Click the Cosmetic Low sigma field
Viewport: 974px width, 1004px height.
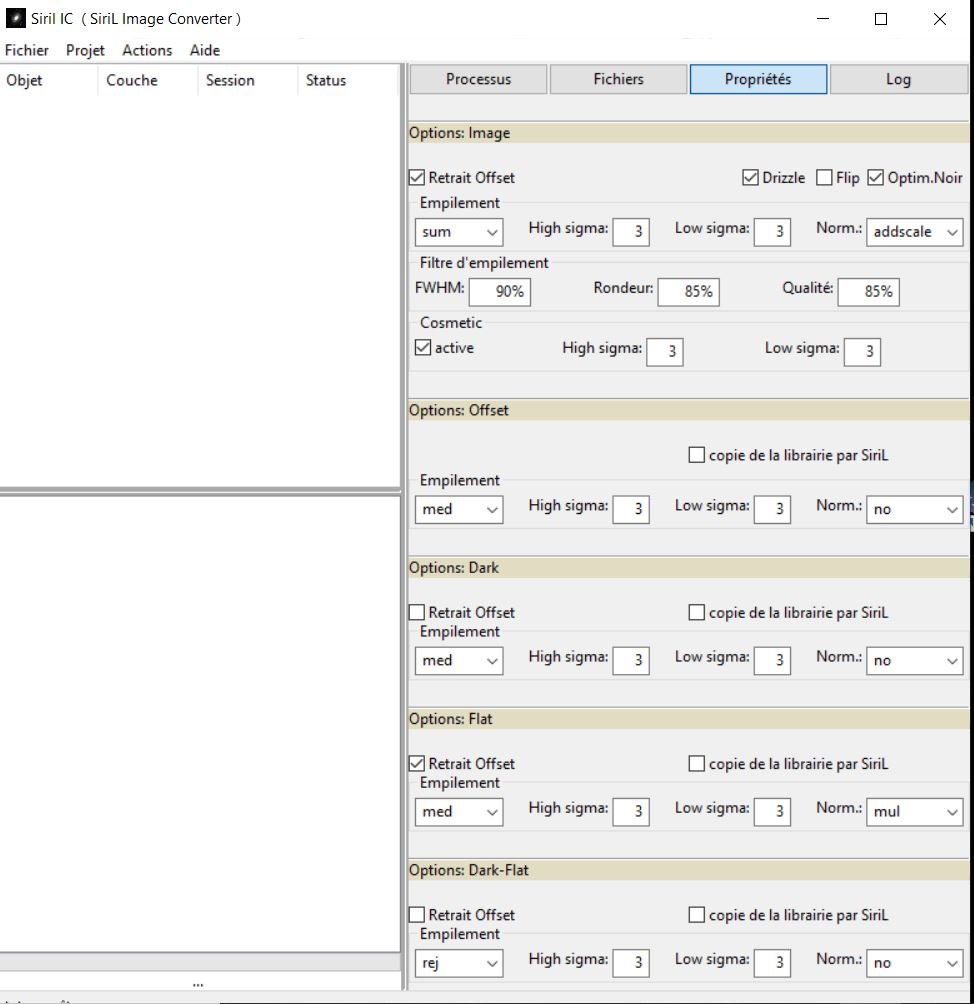[863, 352]
